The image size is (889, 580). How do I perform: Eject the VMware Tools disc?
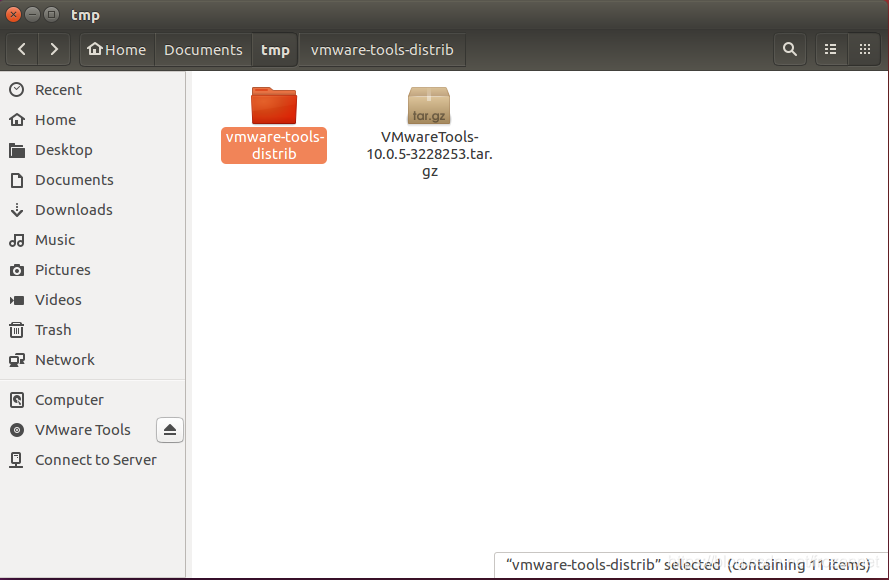170,430
